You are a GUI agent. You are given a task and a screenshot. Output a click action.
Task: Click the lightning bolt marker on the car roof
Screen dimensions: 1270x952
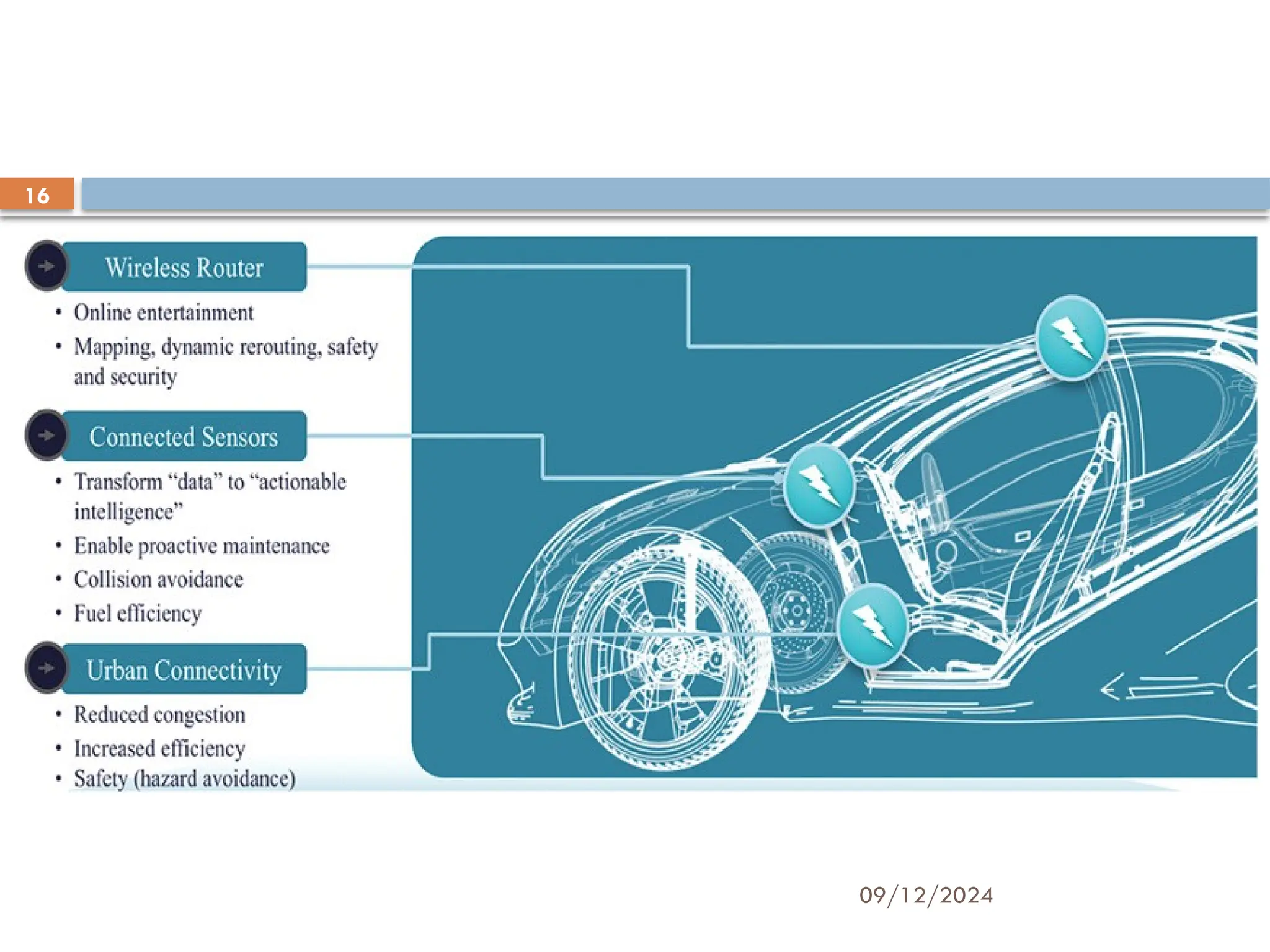tap(1071, 338)
